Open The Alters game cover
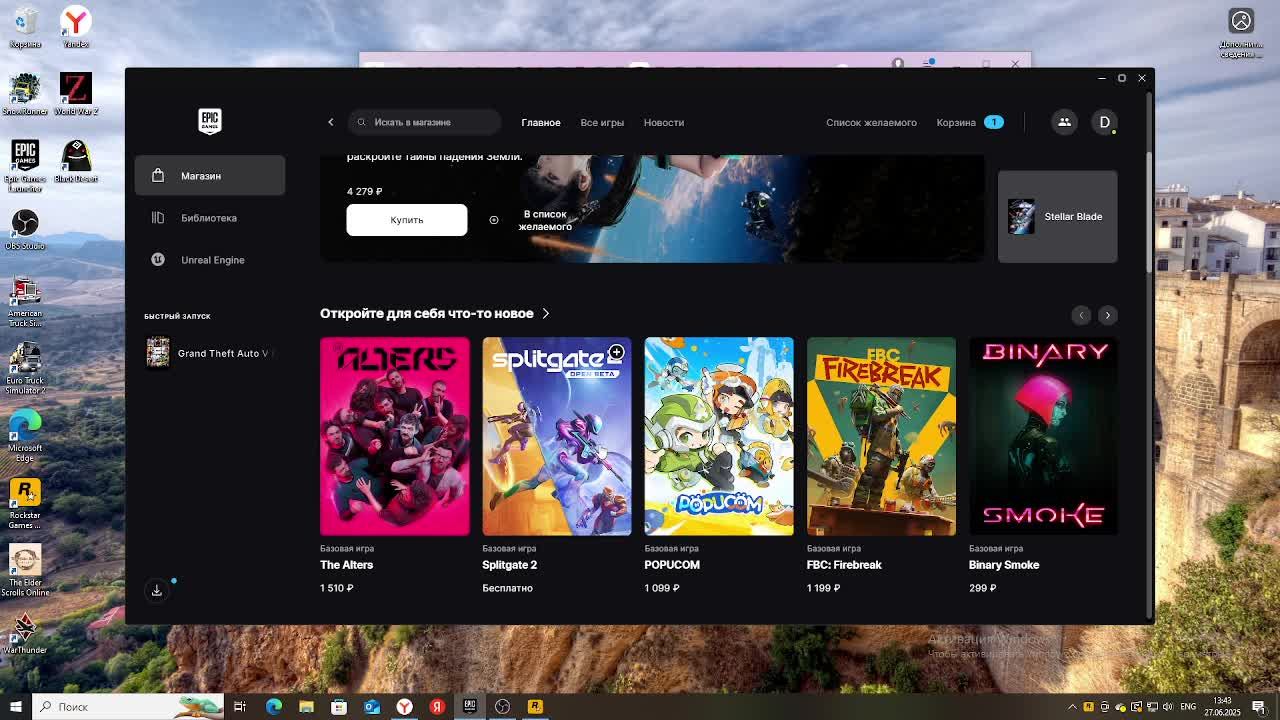This screenshot has height=720, width=1280. click(x=395, y=436)
